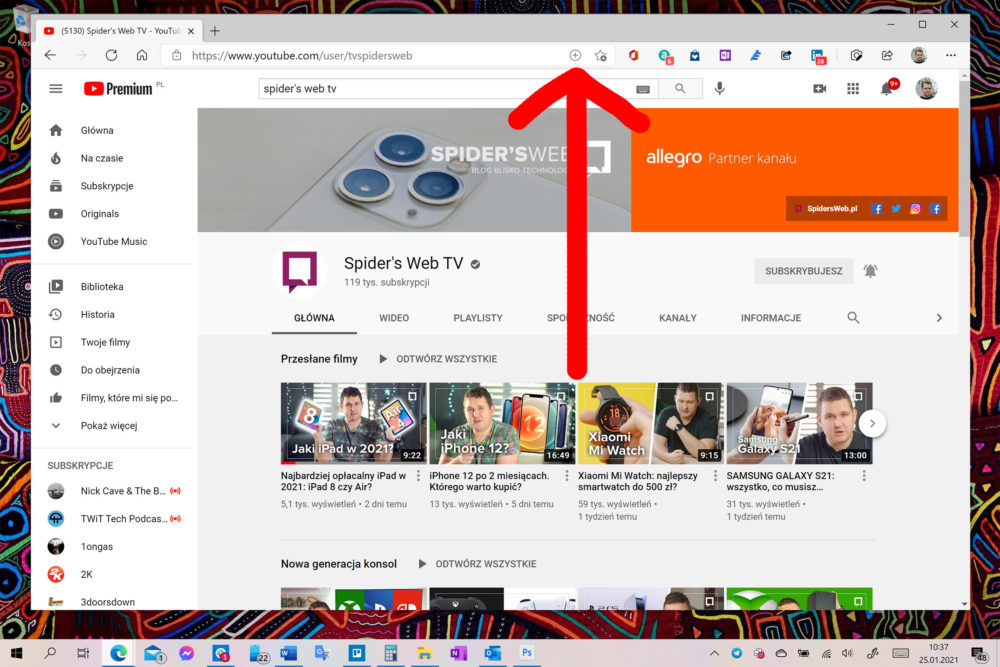
Task: Submit search with the magnifier button
Action: (680, 89)
